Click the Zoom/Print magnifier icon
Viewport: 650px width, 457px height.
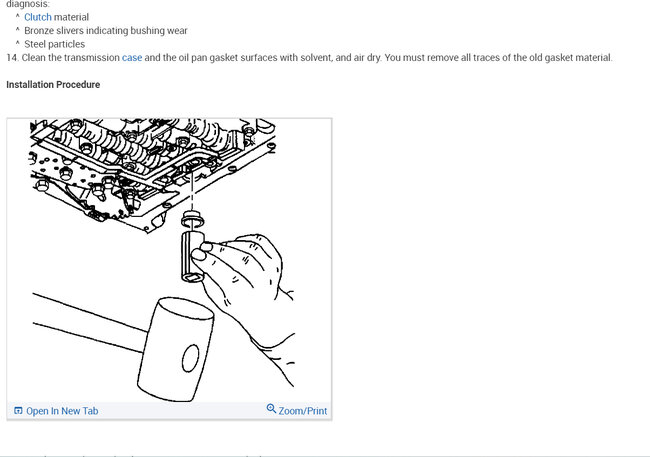271,408
